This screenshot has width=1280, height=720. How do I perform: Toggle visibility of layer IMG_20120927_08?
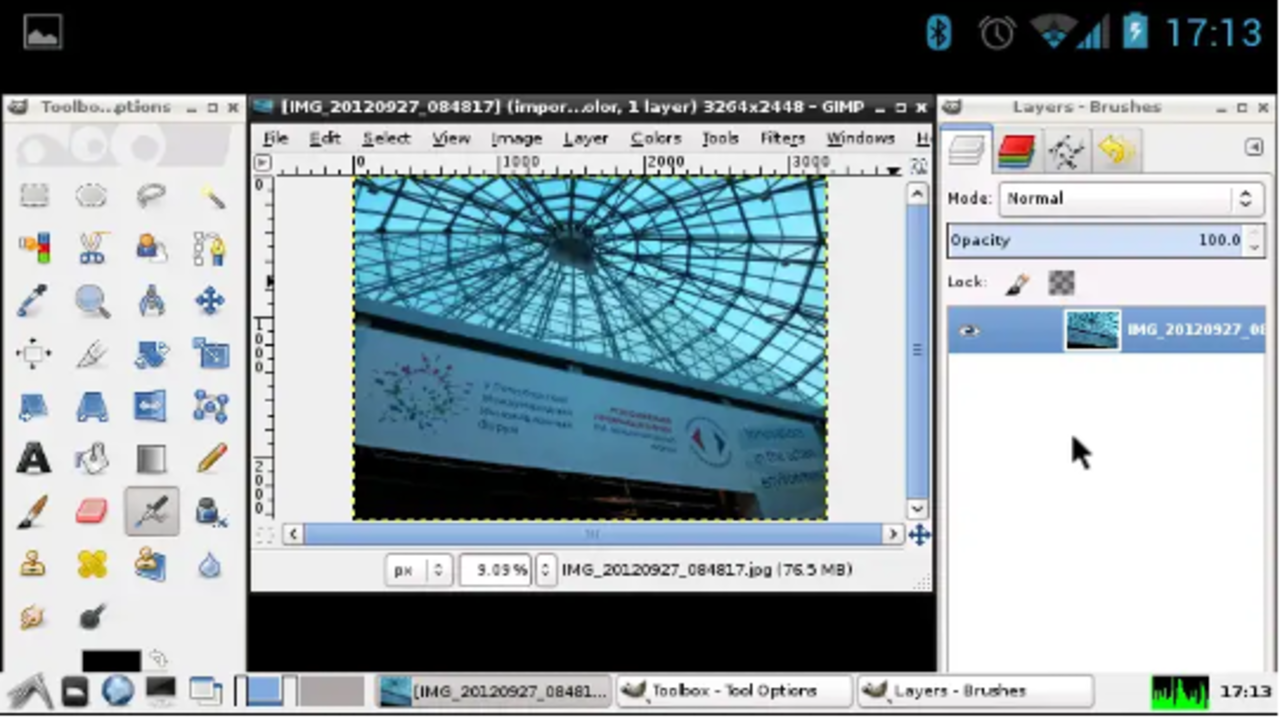coord(967,330)
